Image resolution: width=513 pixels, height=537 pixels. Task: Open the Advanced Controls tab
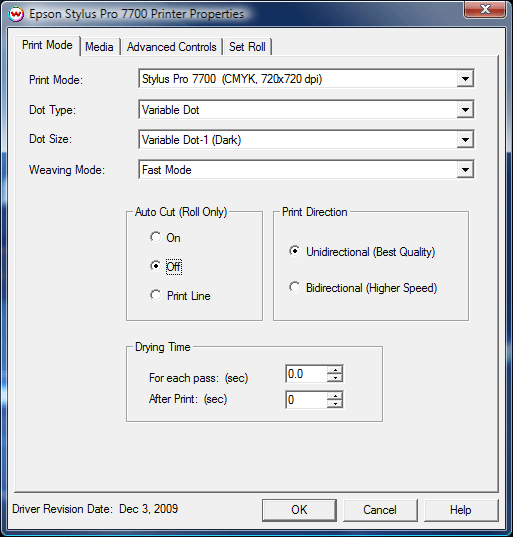(x=172, y=47)
